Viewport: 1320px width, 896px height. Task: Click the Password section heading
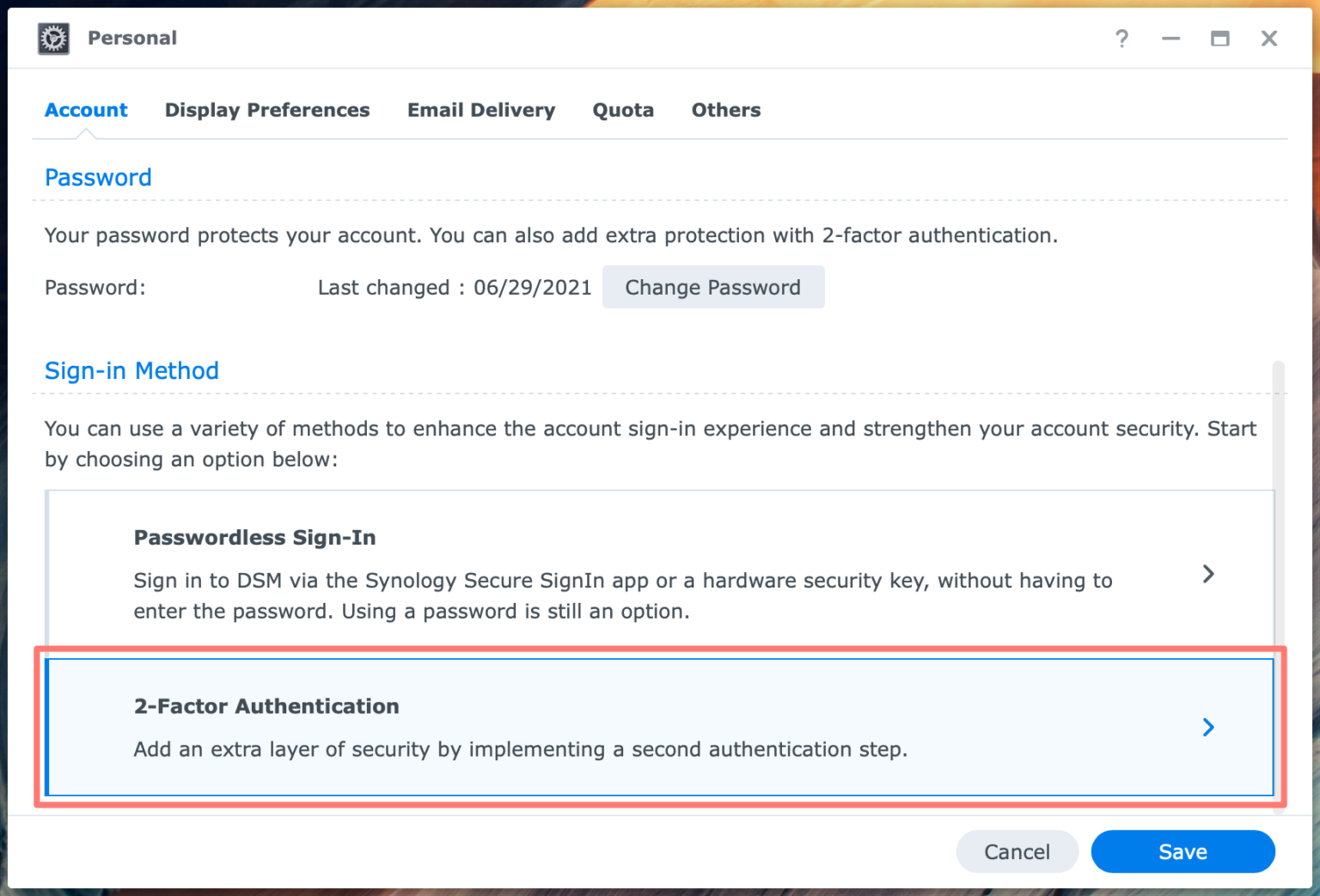click(97, 177)
